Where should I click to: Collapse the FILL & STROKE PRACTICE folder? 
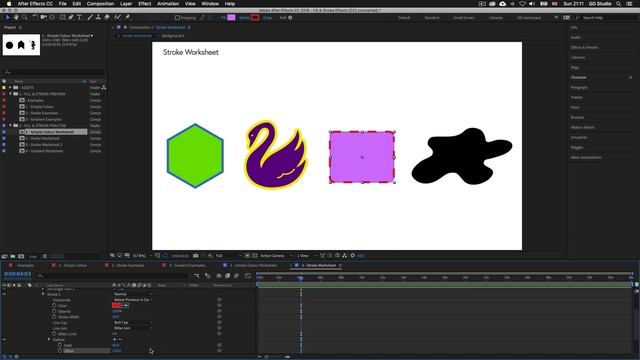tap(10, 125)
